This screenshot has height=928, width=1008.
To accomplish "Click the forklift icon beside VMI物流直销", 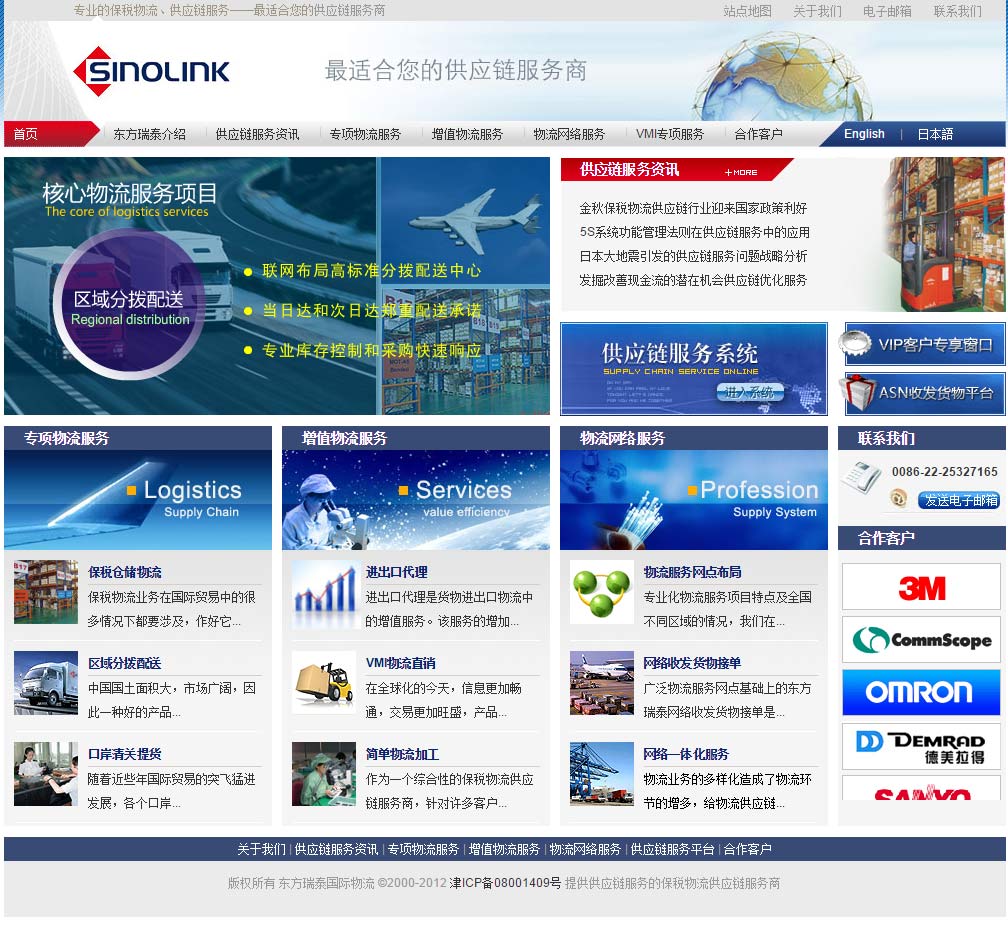I will coord(323,683).
